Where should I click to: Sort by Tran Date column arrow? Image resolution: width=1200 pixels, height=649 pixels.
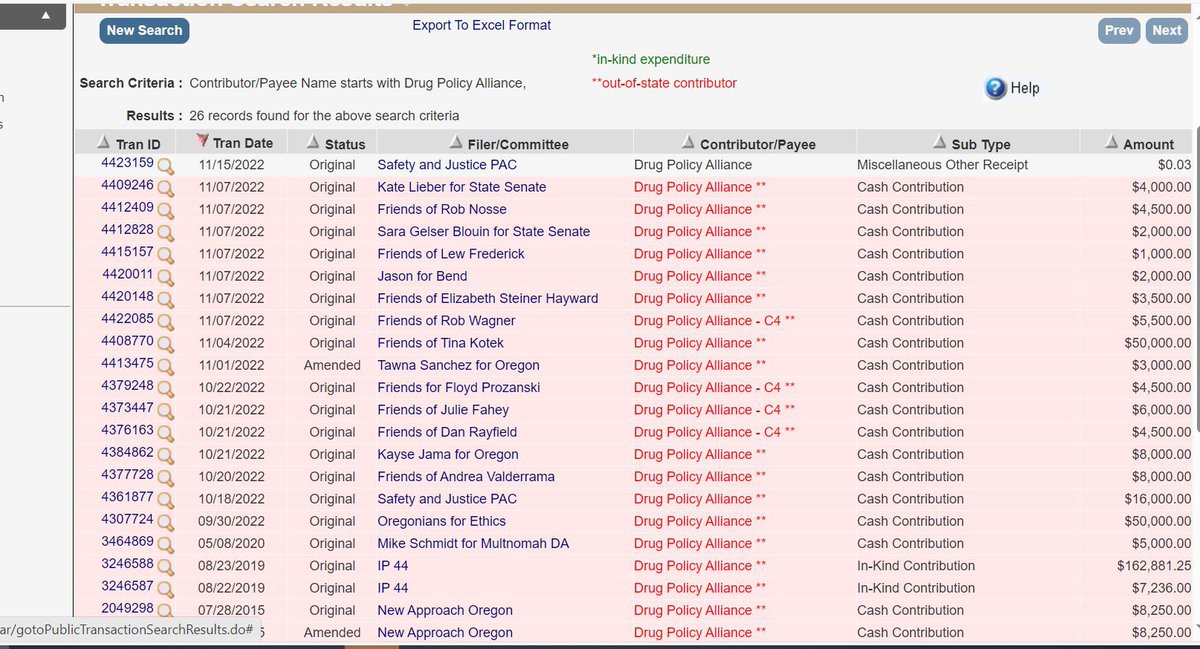click(203, 141)
